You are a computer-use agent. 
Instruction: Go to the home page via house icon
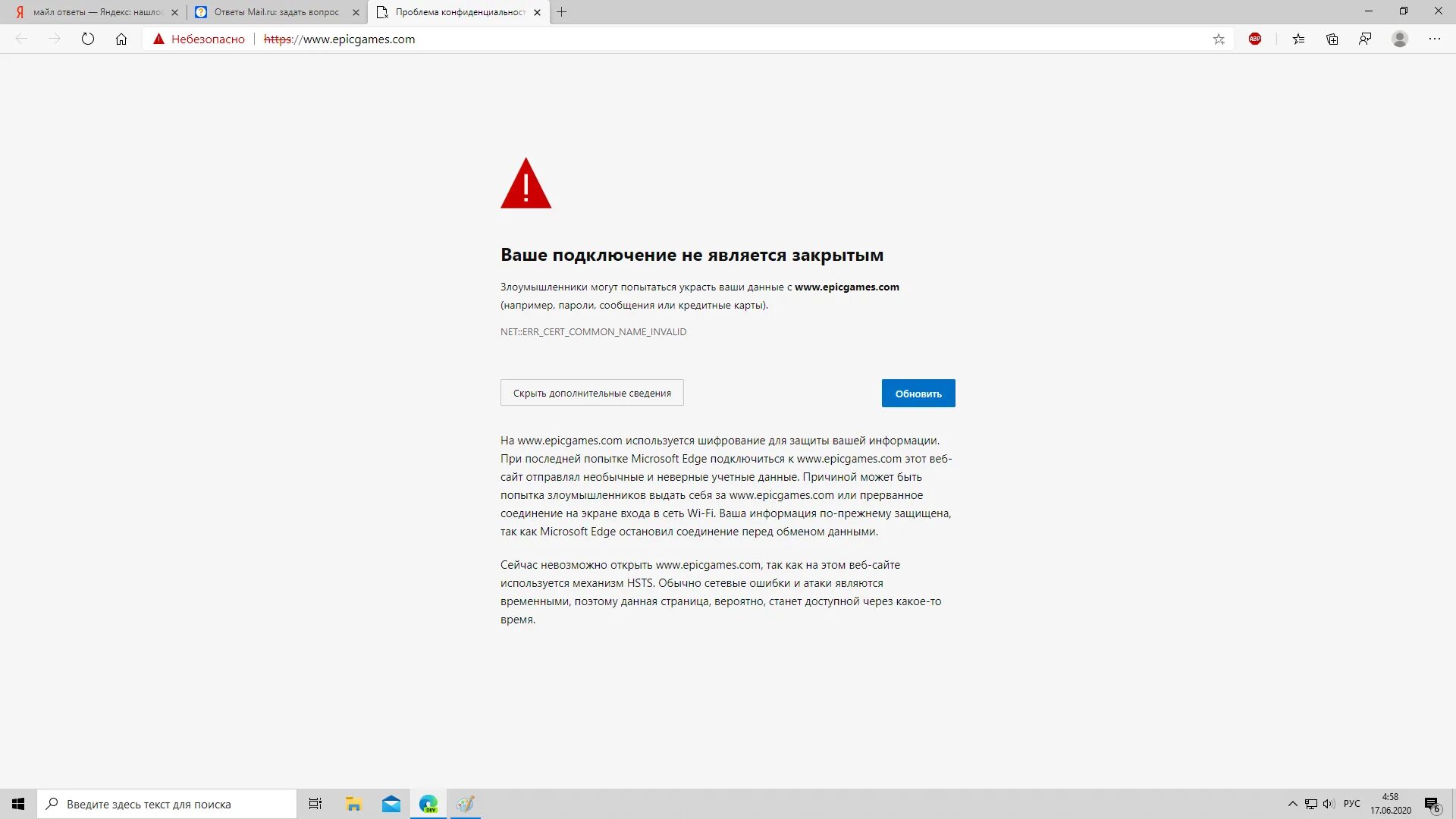coord(121,39)
